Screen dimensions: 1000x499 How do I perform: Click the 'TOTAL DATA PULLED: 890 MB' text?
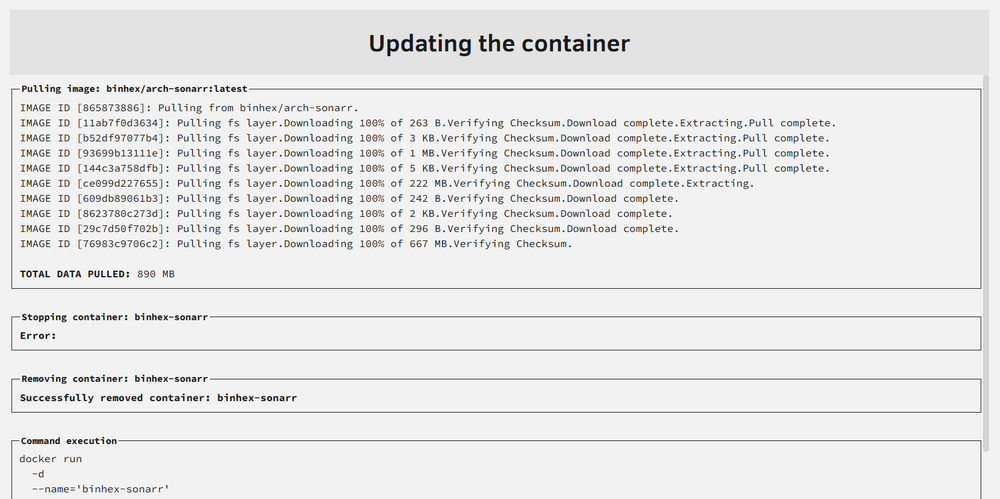click(x=97, y=274)
